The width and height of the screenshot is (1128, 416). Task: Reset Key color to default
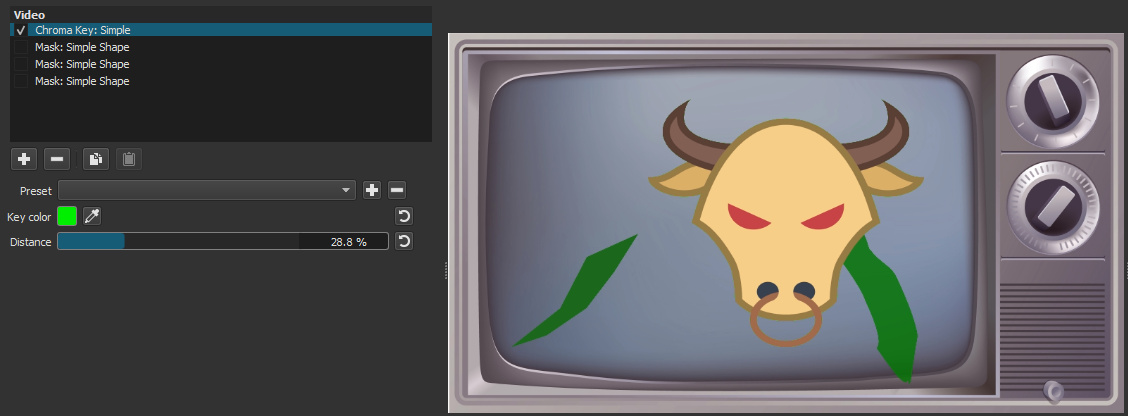pyautogui.click(x=404, y=216)
